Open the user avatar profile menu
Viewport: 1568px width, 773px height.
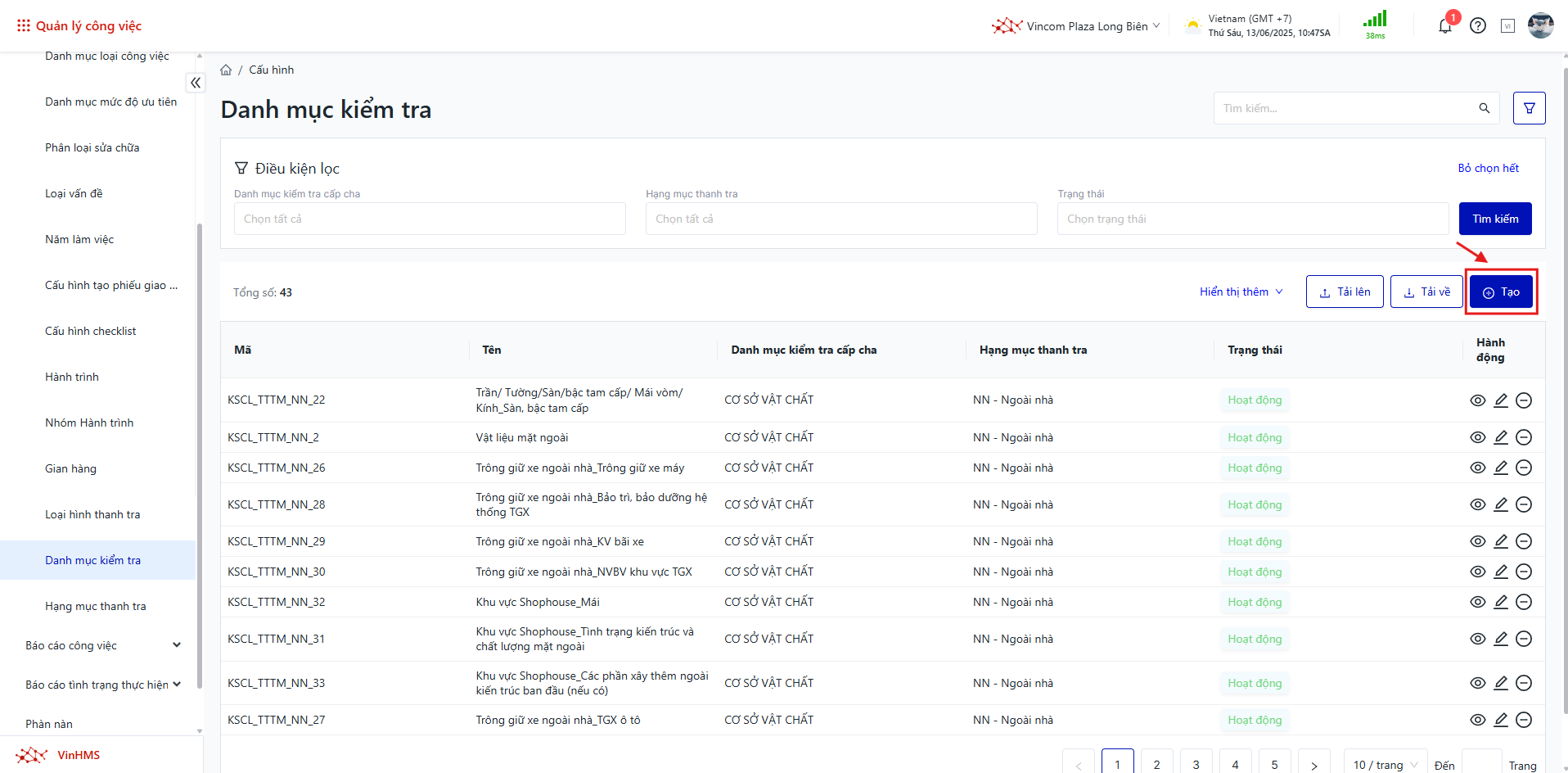pyautogui.click(x=1540, y=26)
